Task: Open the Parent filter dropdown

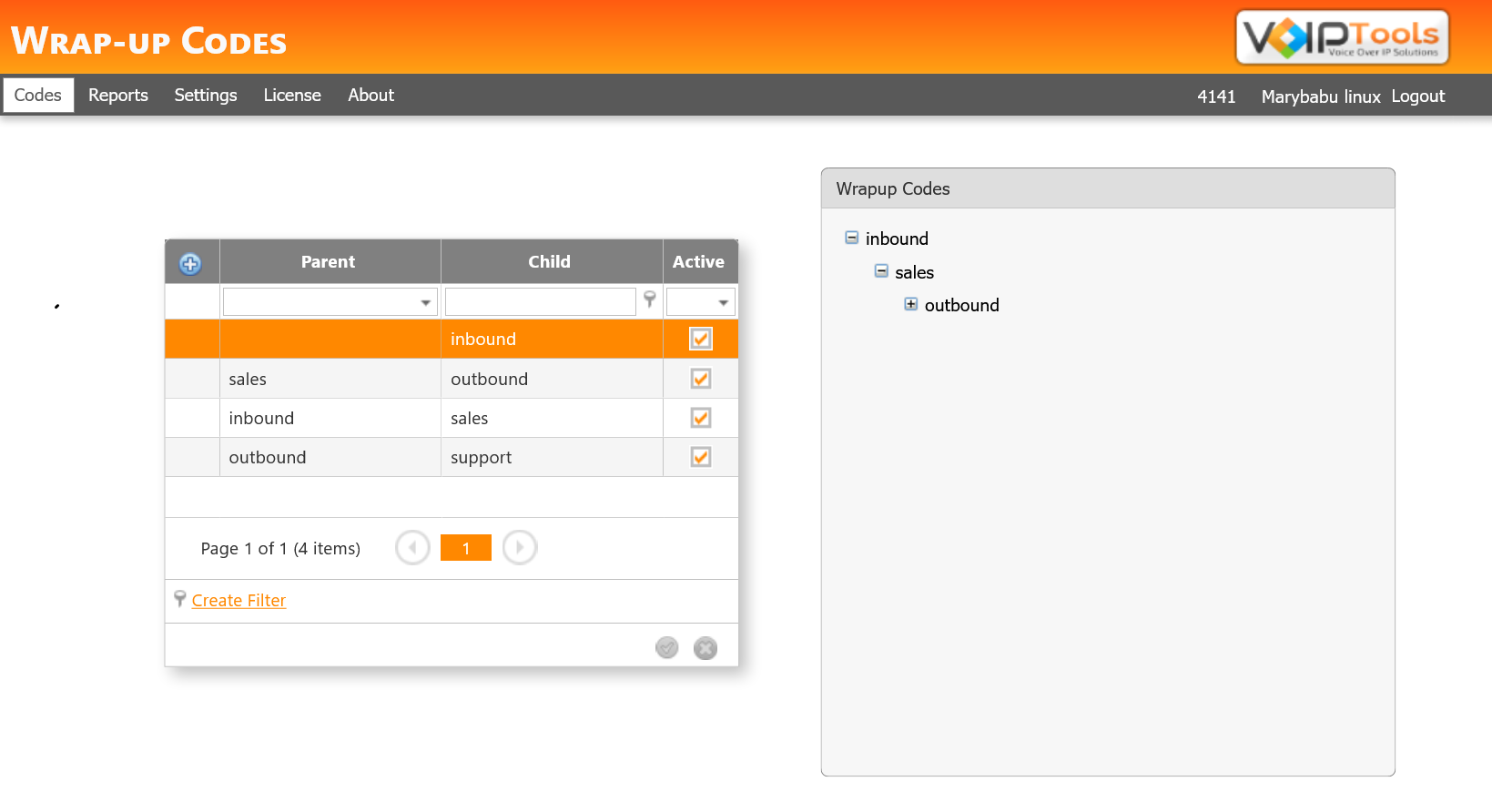Action: click(x=425, y=302)
